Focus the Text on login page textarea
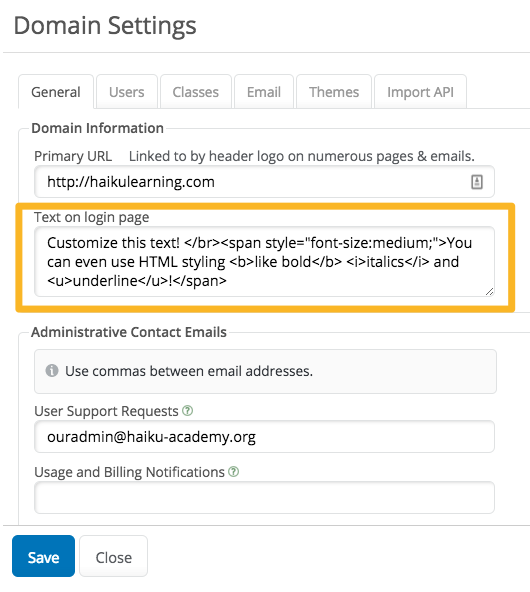530x592 pixels. 264,262
